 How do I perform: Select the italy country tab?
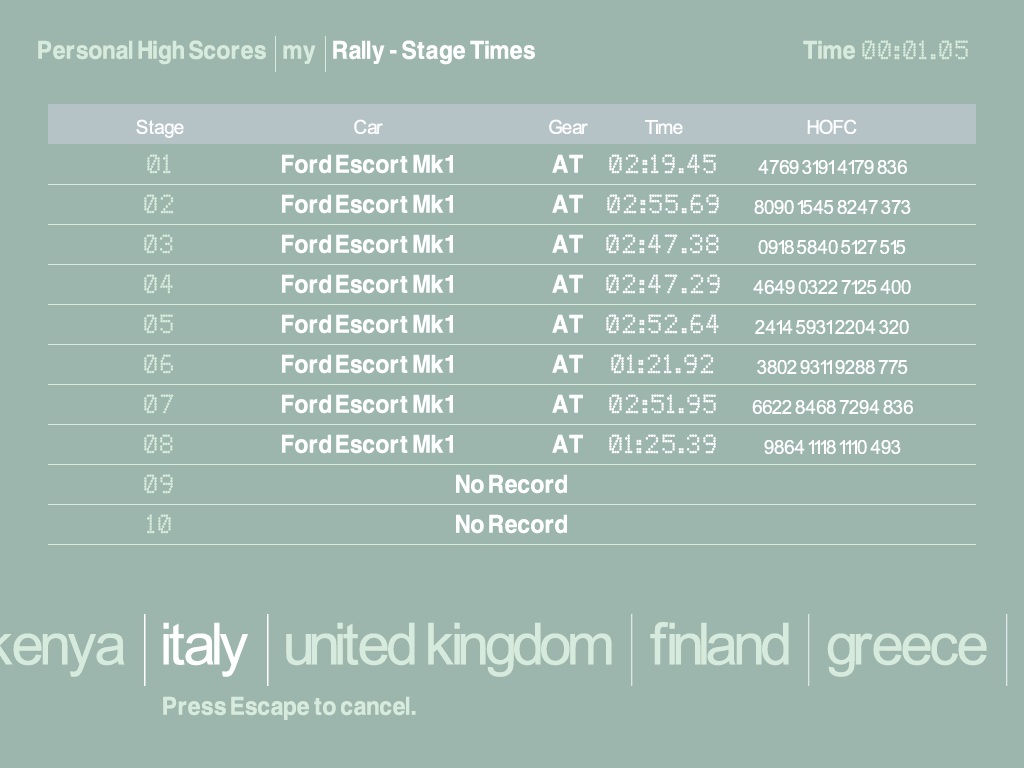(x=204, y=646)
